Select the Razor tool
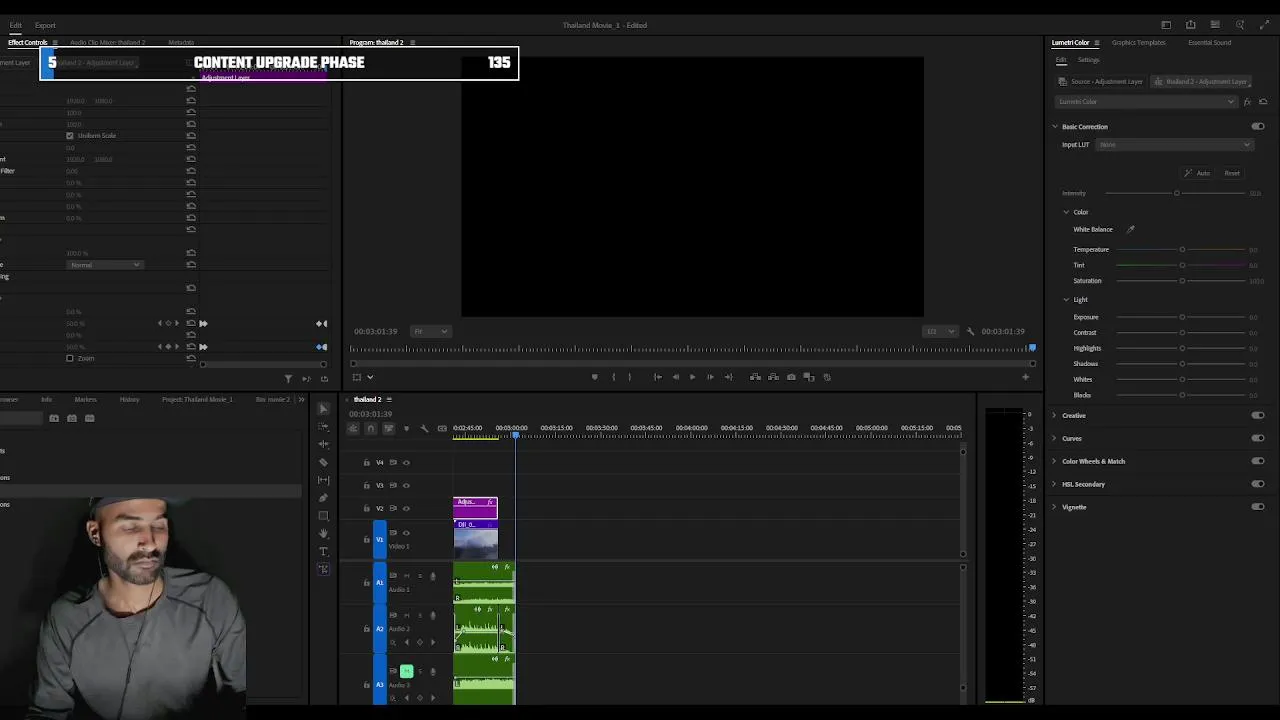1280x720 pixels. 323,462
